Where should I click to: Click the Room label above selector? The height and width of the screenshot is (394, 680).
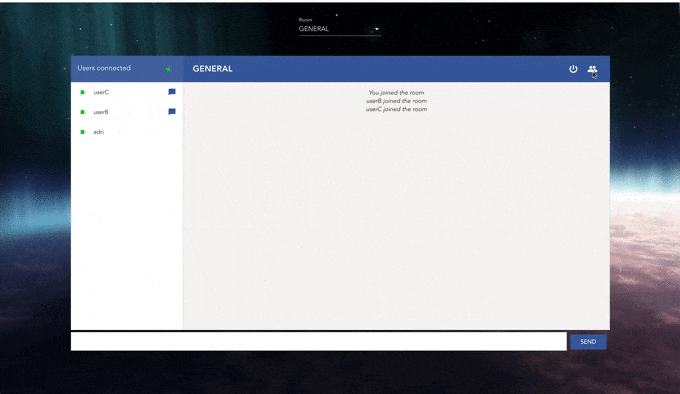(x=305, y=20)
